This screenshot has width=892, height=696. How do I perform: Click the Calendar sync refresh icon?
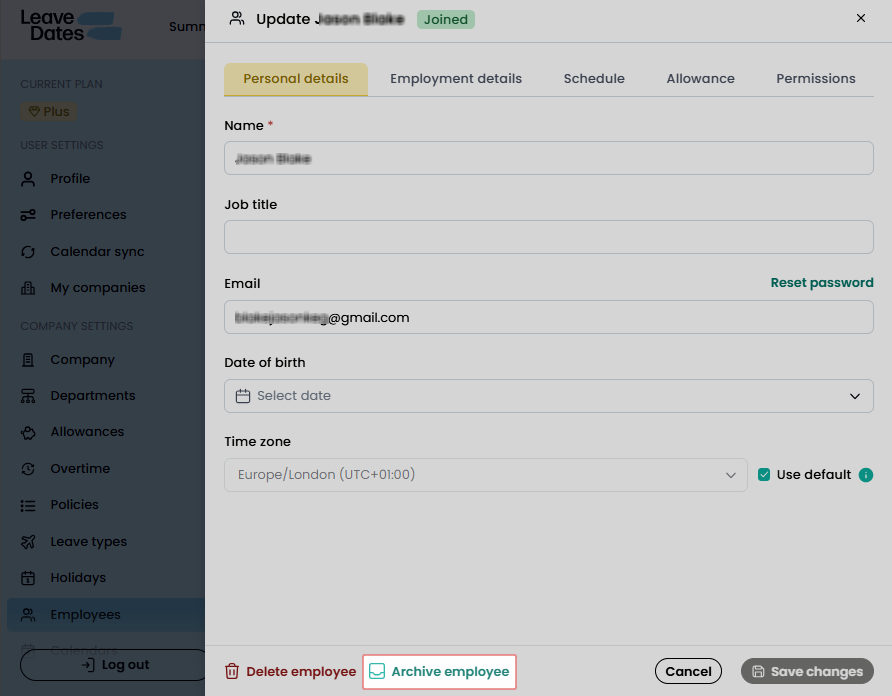(28, 252)
